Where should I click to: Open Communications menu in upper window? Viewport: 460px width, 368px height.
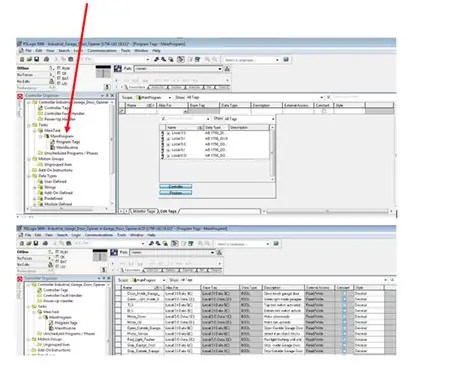(102, 51)
